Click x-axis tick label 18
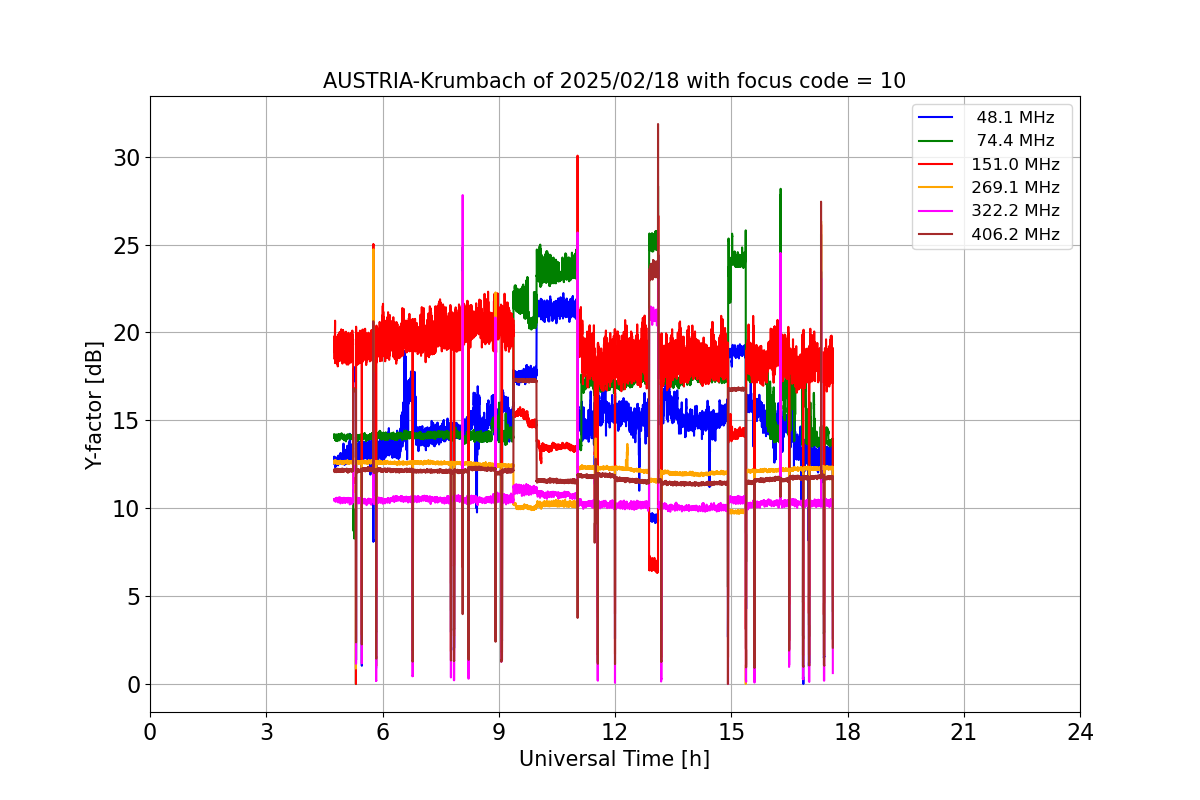Image resolution: width=1200 pixels, height=800 pixels. tap(847, 732)
